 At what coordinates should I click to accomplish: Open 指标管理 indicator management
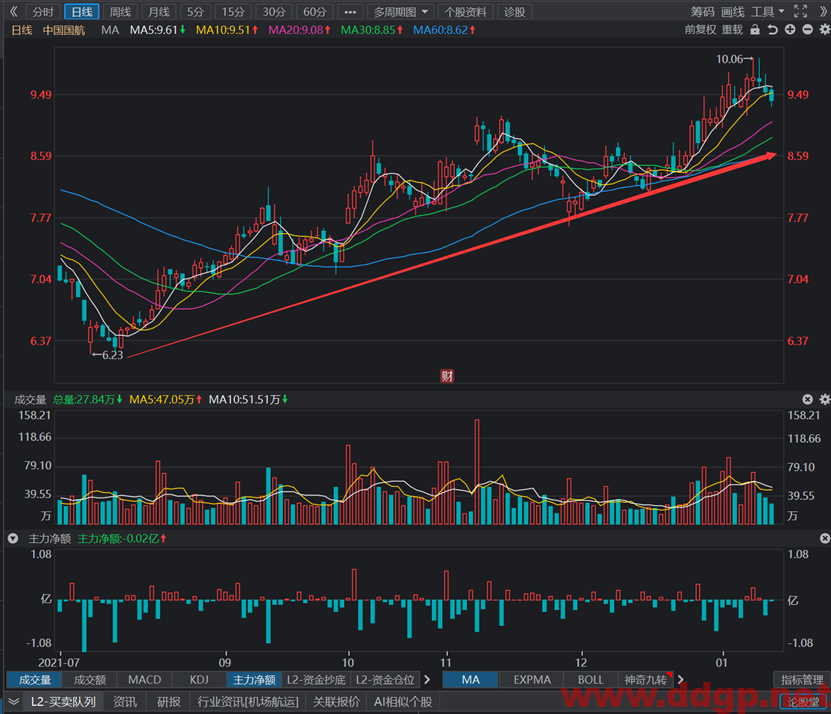(802, 680)
